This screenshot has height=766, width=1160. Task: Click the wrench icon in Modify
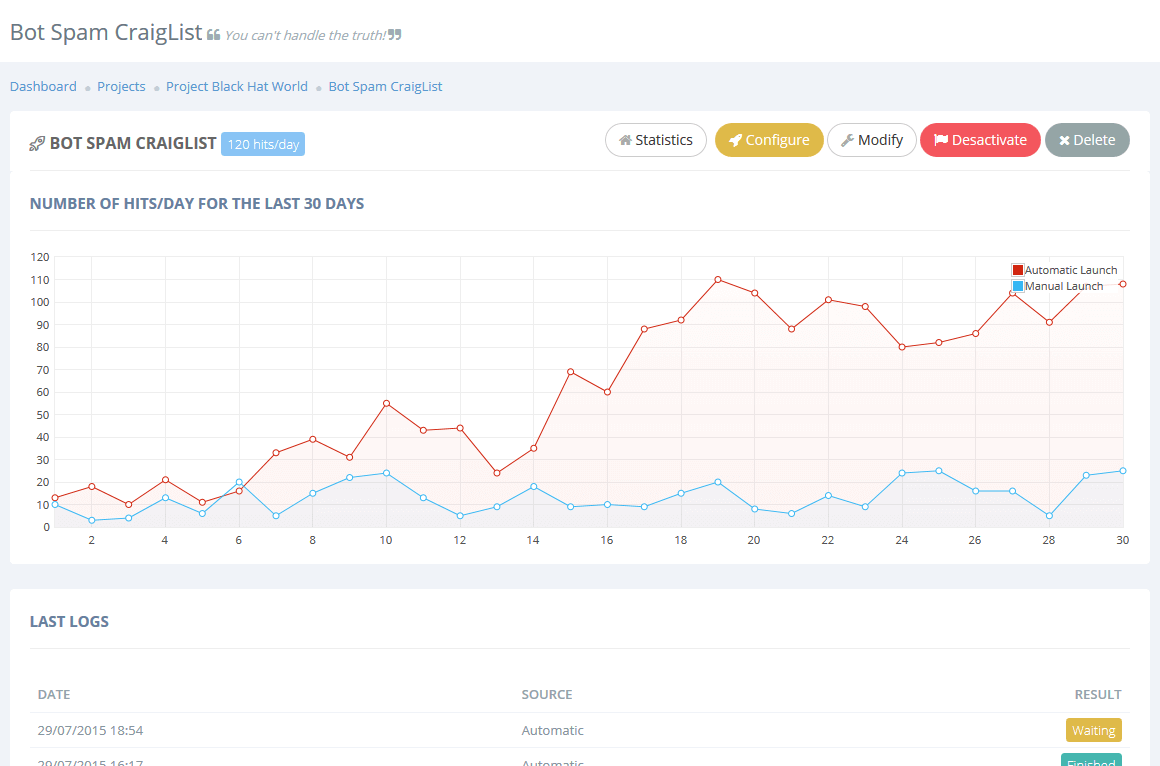click(x=848, y=140)
